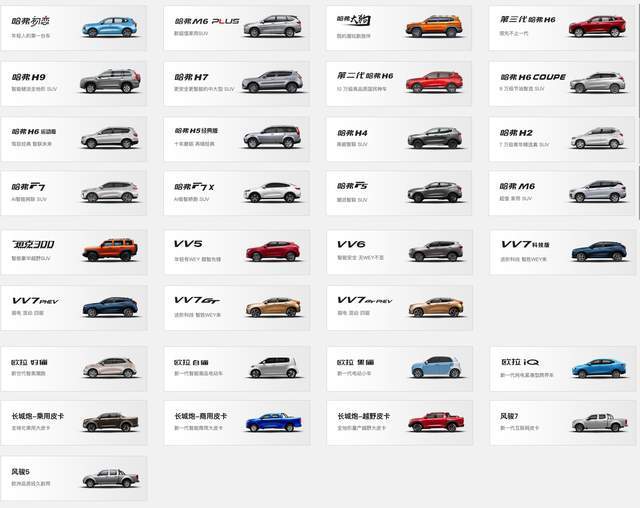
Task: Click the dark grey 哈弗H4 car image
Action: (x=435, y=138)
